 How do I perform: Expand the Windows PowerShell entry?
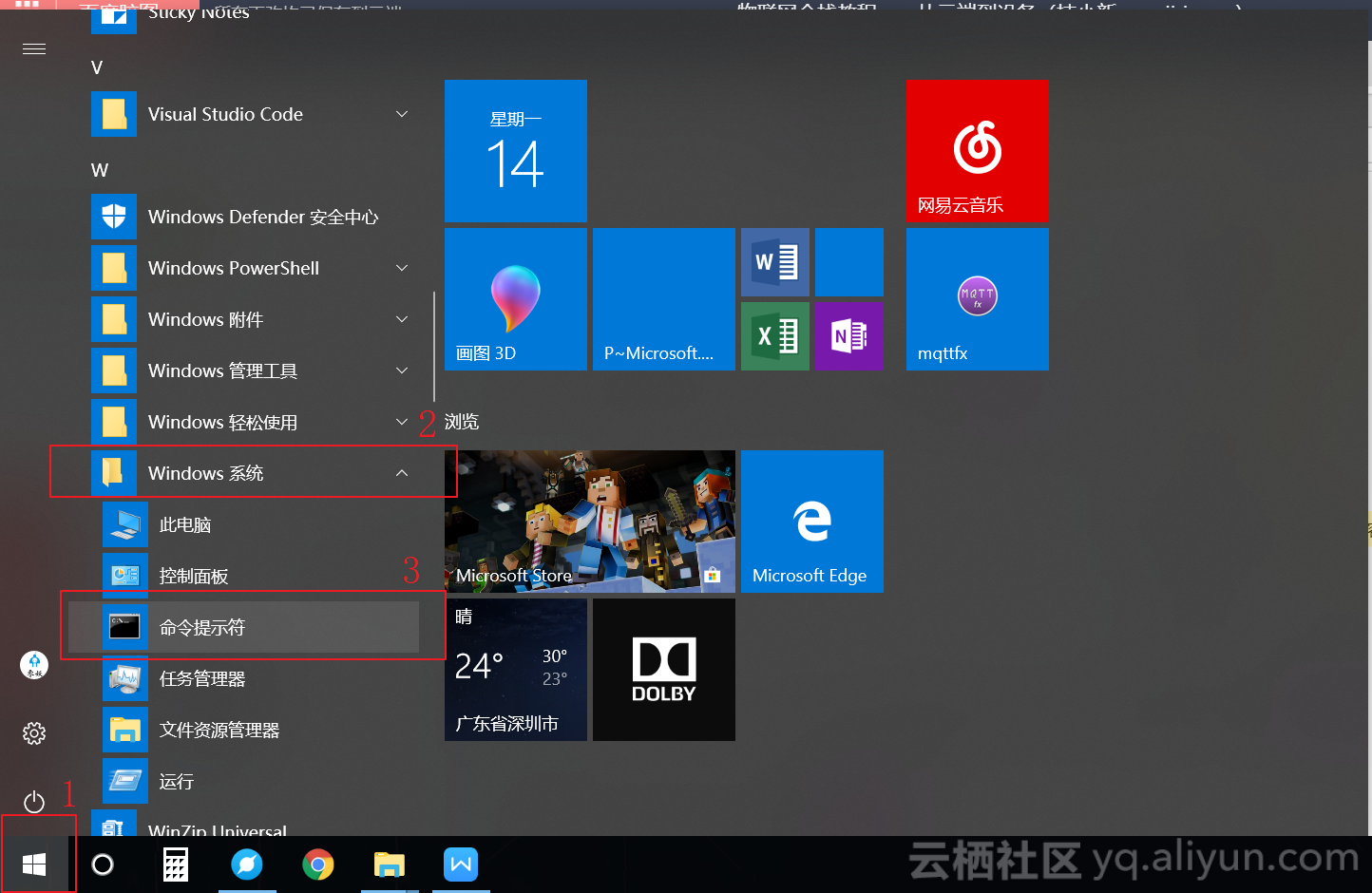(401, 268)
